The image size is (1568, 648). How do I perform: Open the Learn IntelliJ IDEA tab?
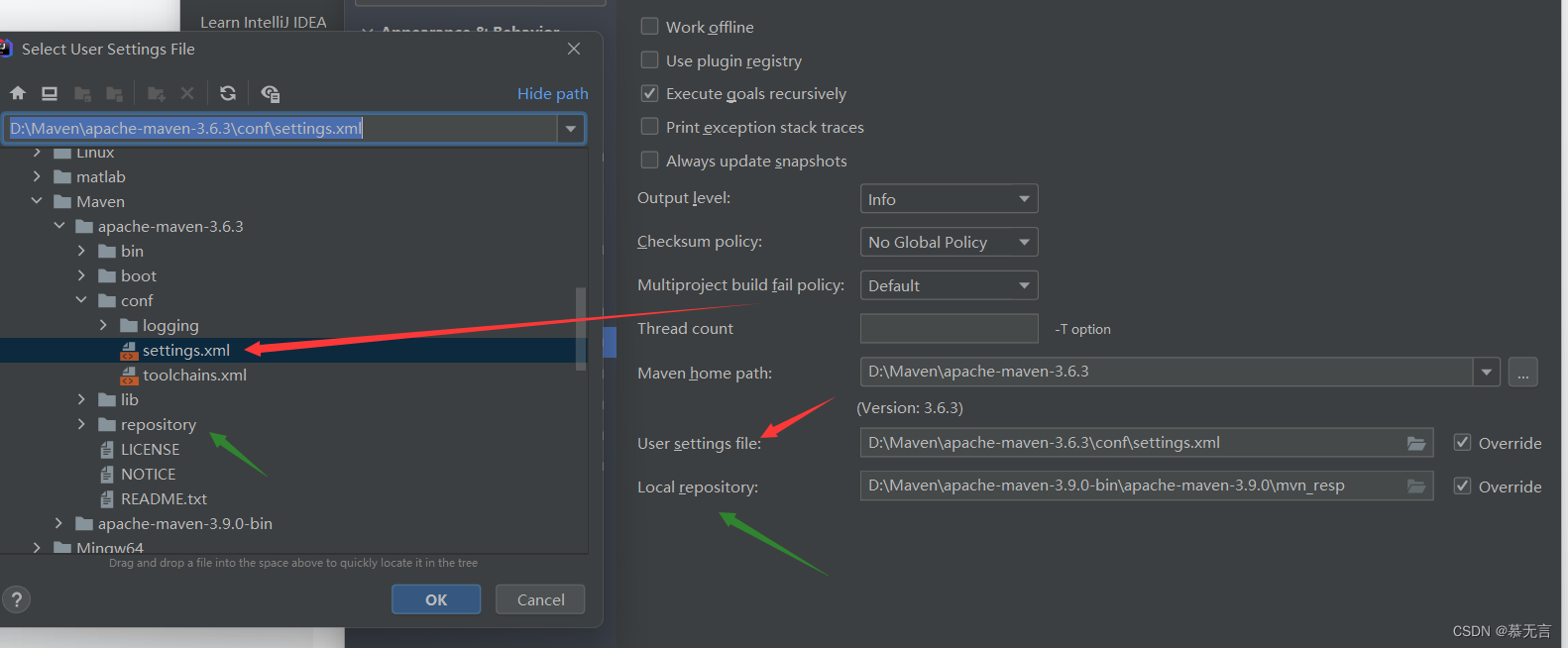pos(263,21)
